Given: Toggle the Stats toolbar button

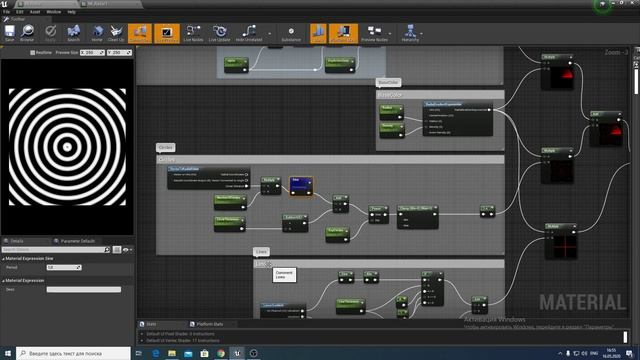Looking at the screenshot, I should (318, 33).
